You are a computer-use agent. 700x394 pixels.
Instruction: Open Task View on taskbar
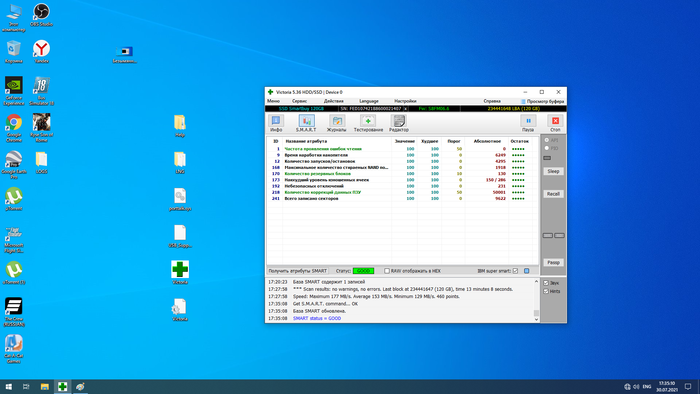26,387
